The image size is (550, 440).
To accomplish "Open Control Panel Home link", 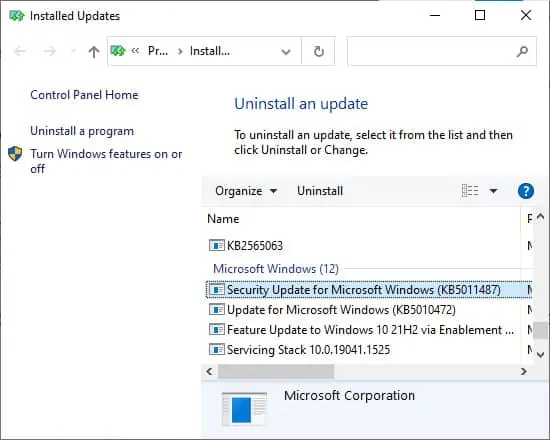I will click(84, 95).
